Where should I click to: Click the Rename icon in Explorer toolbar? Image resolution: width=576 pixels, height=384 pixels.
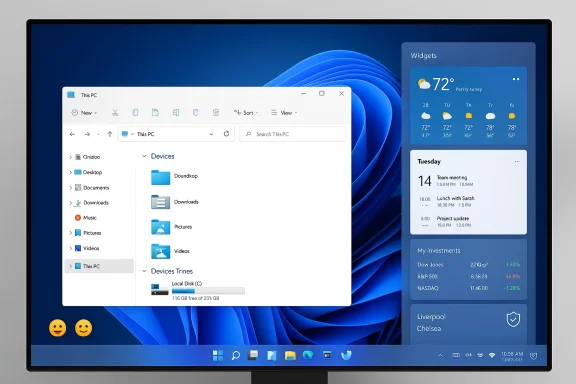coord(176,112)
